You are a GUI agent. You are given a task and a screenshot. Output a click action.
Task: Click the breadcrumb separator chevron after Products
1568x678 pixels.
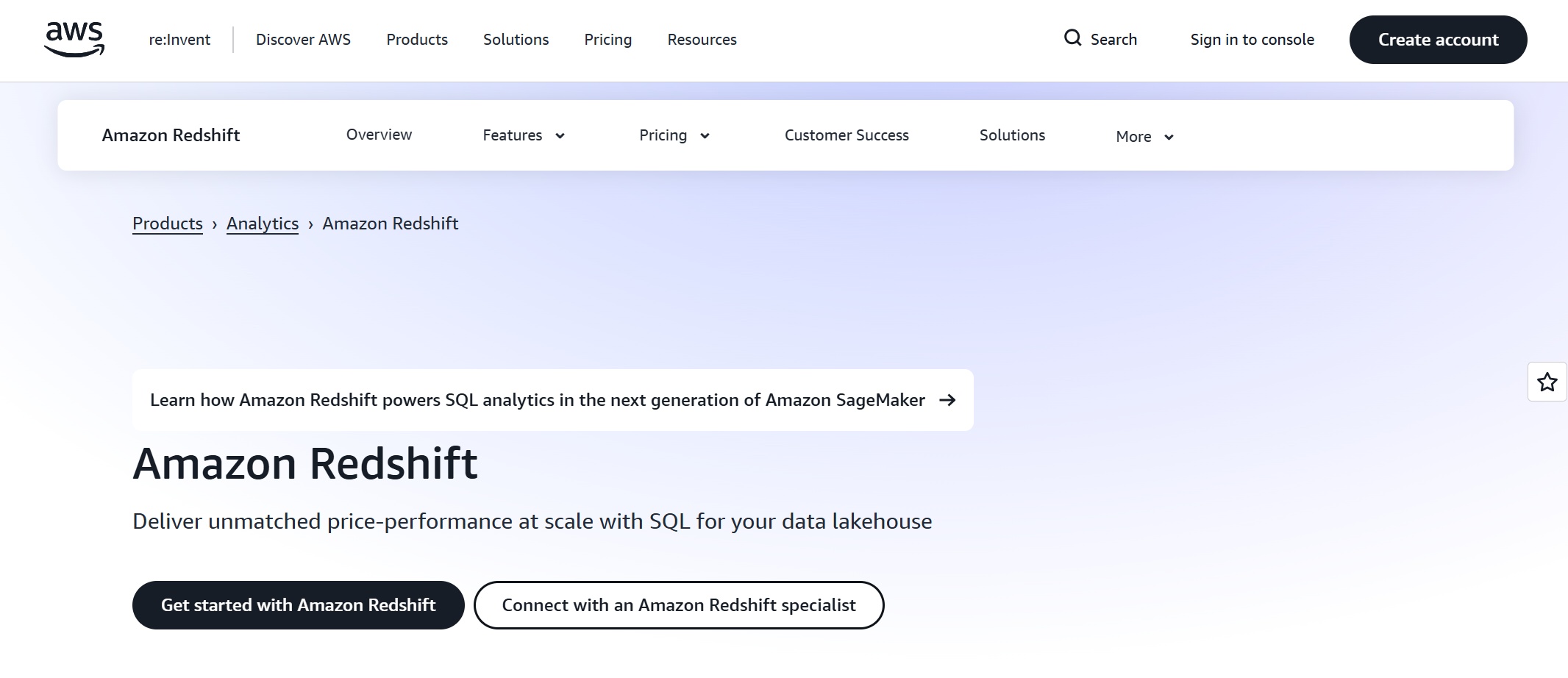tap(214, 224)
